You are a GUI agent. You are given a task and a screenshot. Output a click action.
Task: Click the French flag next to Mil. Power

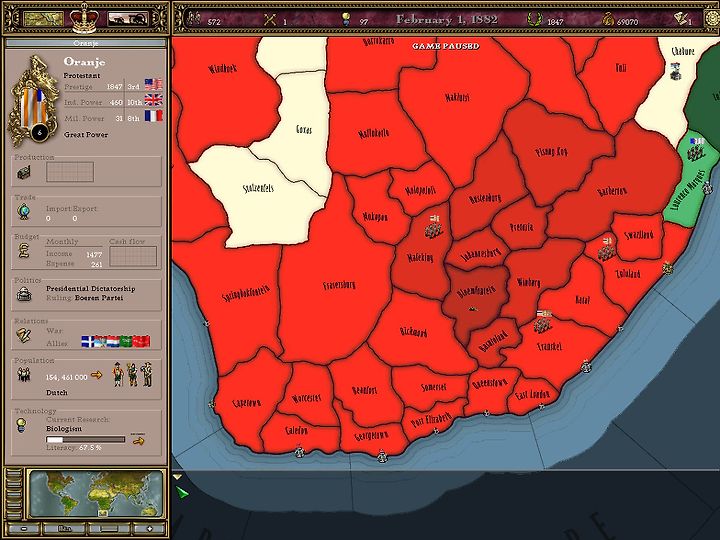pos(153,116)
